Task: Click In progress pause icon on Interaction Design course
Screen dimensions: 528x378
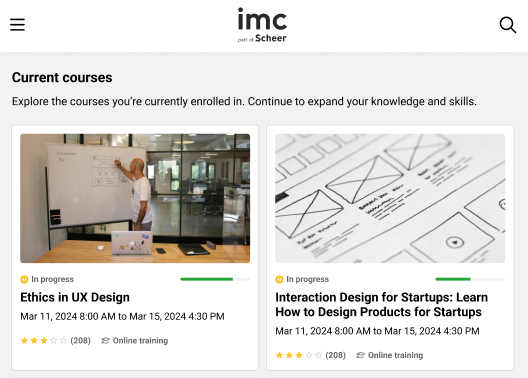Action: tap(279, 279)
